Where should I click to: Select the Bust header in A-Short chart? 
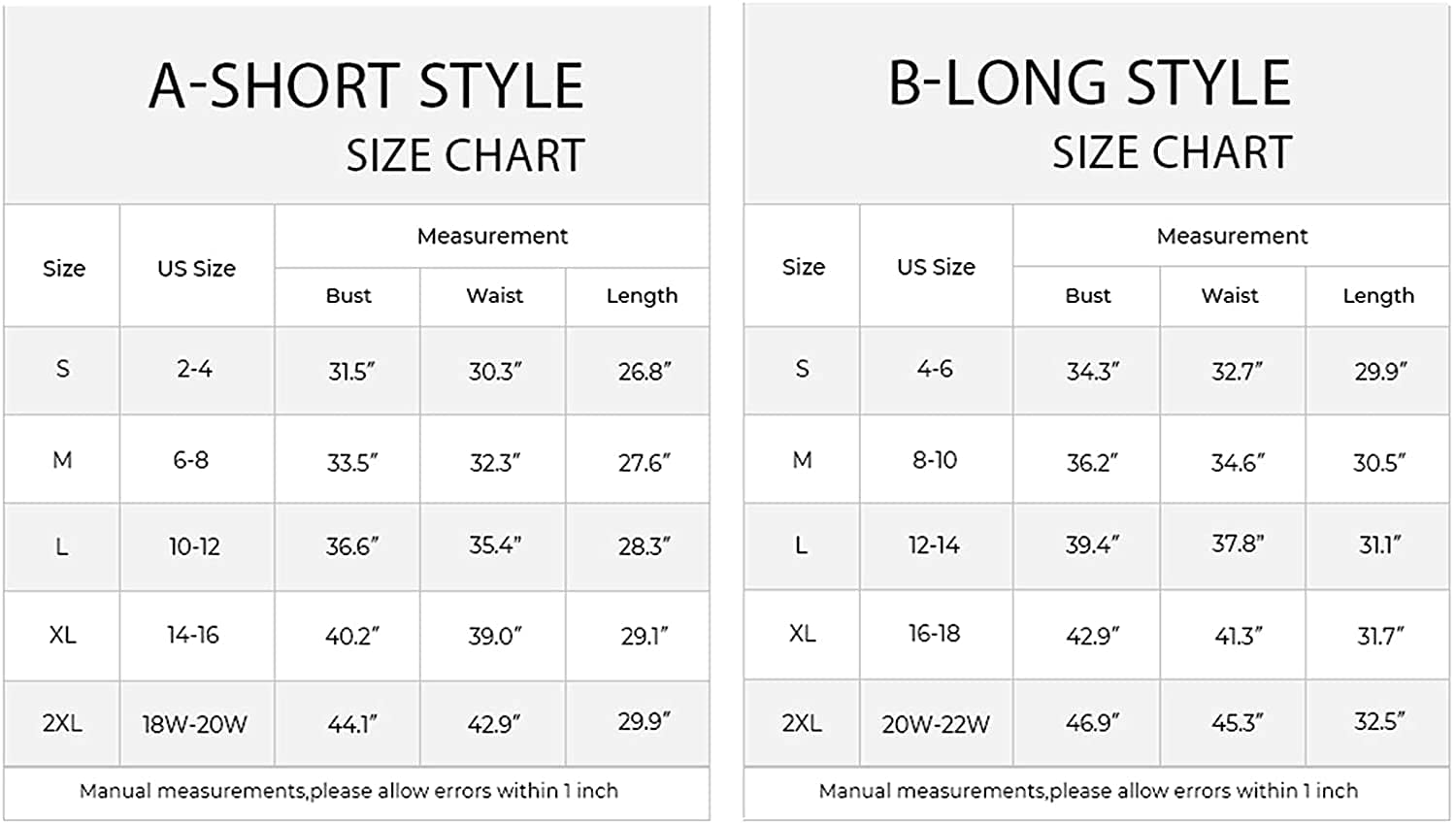pos(348,296)
